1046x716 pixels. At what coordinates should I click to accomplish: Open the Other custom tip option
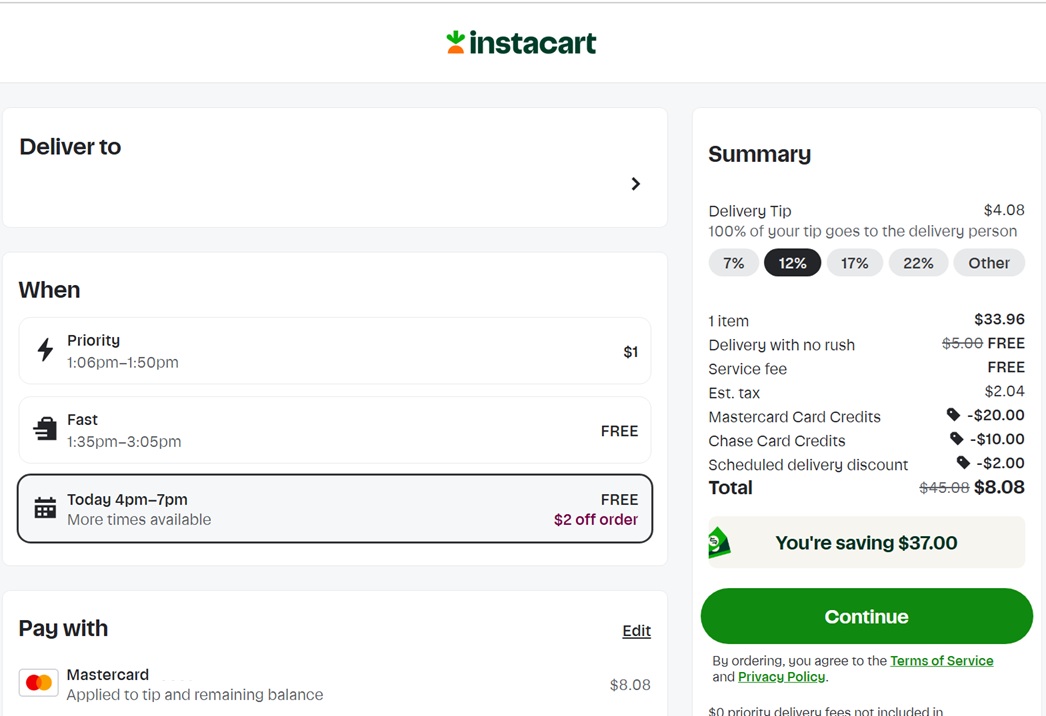click(x=988, y=263)
